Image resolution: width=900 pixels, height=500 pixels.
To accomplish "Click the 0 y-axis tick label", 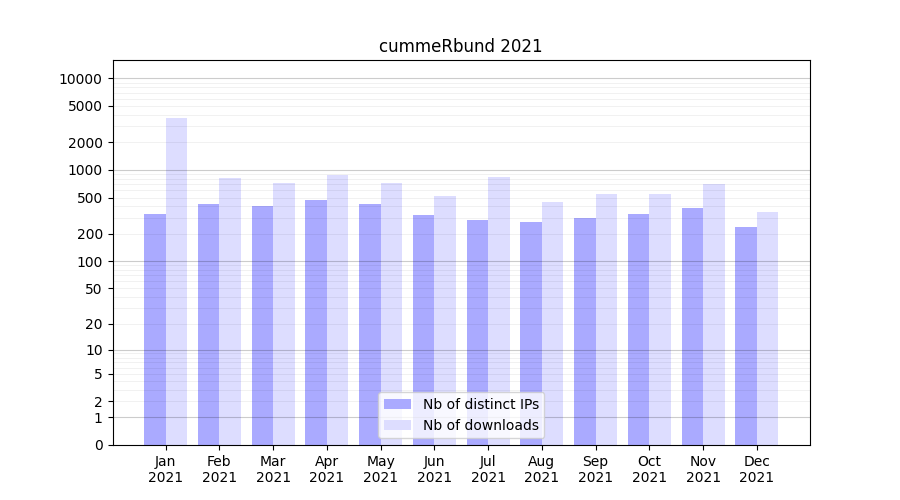I will [x=98, y=445].
